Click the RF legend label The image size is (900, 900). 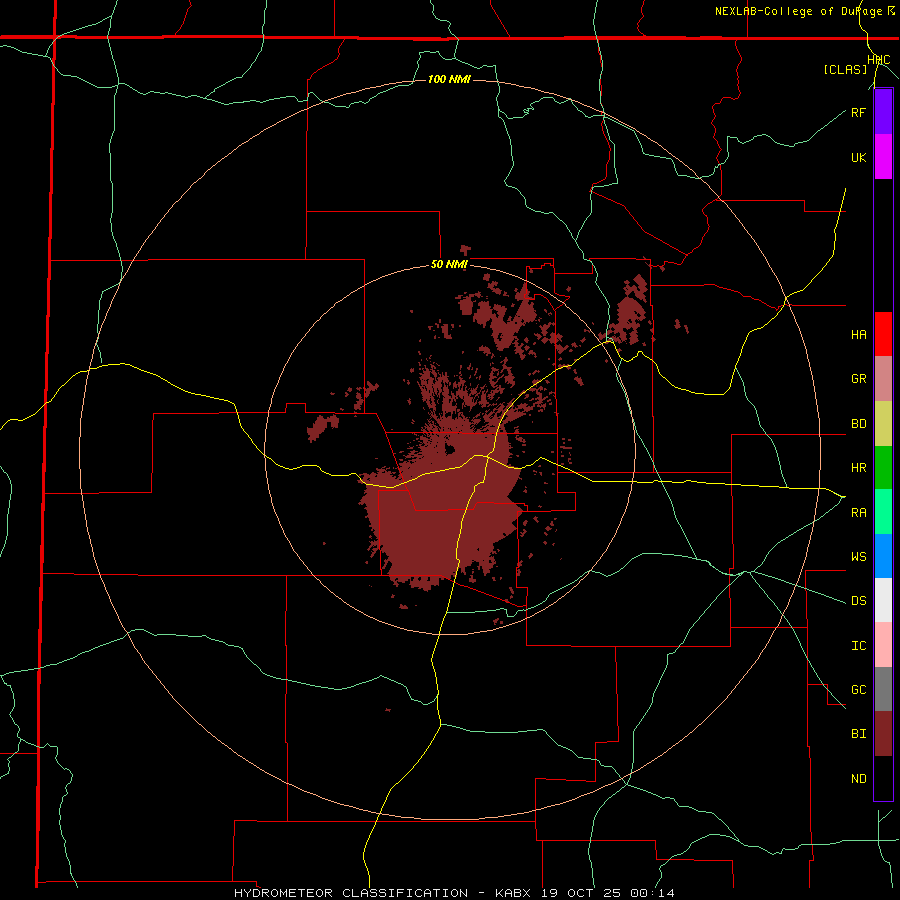point(858,112)
